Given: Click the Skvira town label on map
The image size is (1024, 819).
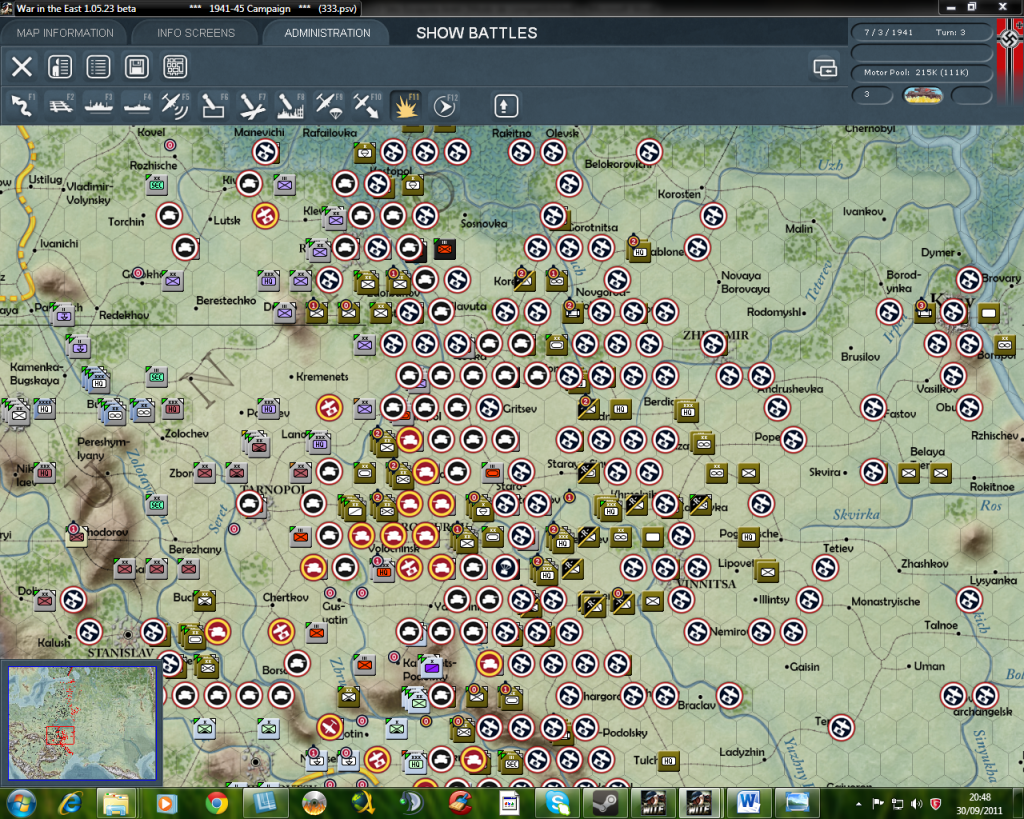Looking at the screenshot, I should 825,472.
